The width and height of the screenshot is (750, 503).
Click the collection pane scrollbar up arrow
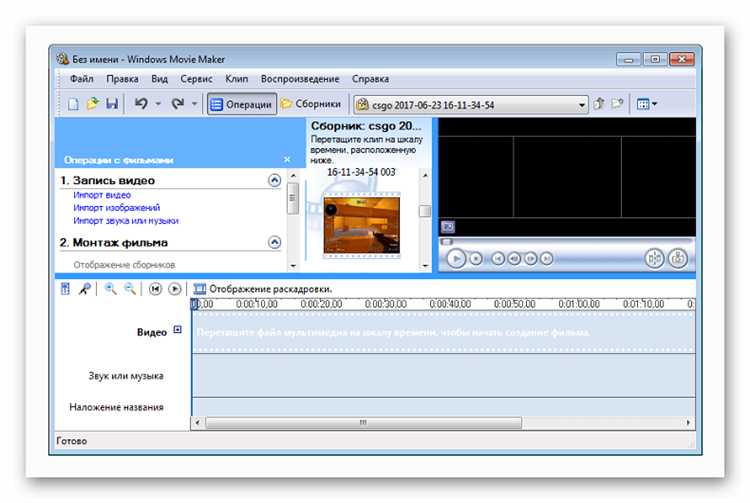pyautogui.click(x=425, y=175)
